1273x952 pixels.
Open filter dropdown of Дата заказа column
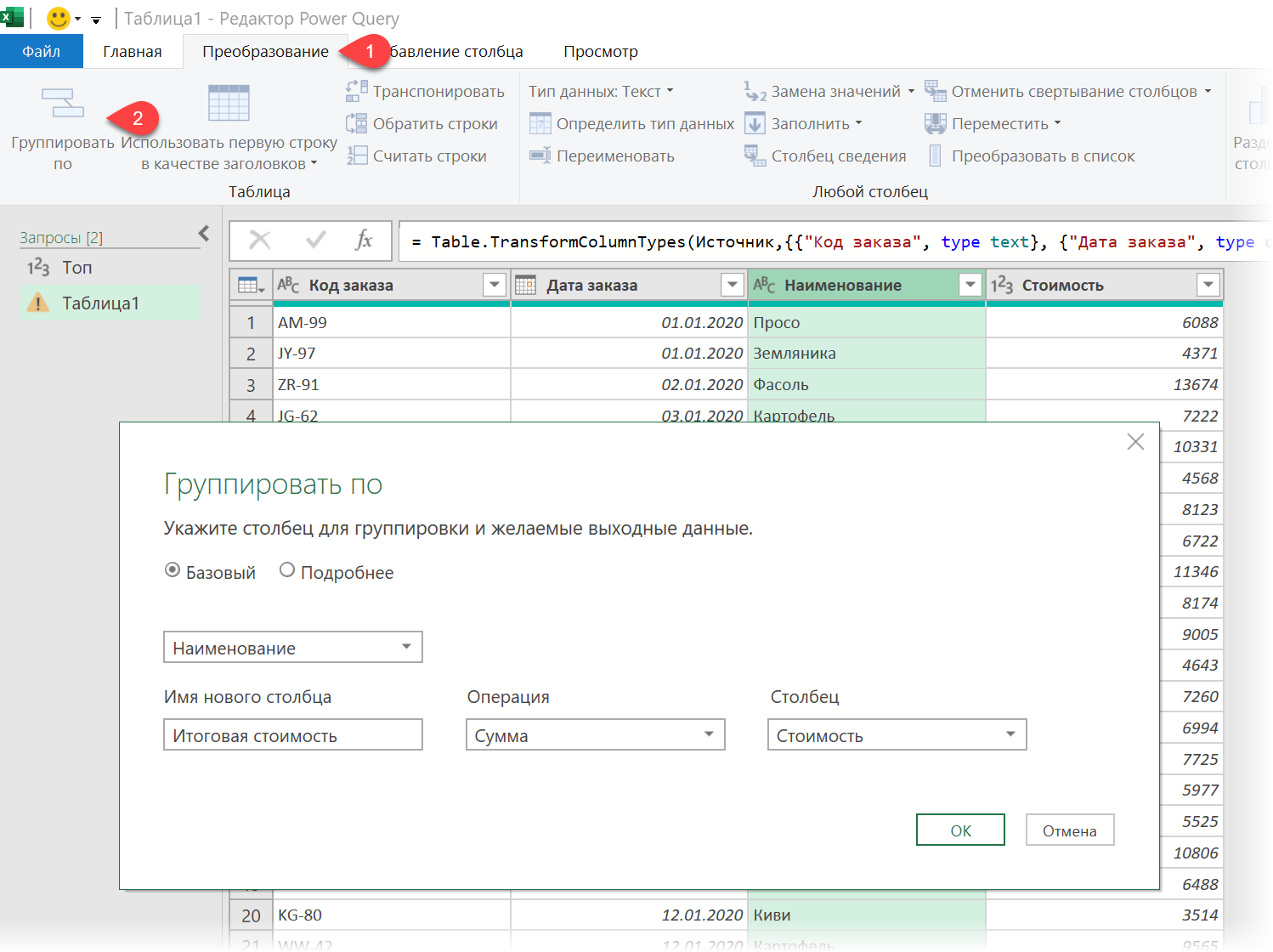point(733,285)
